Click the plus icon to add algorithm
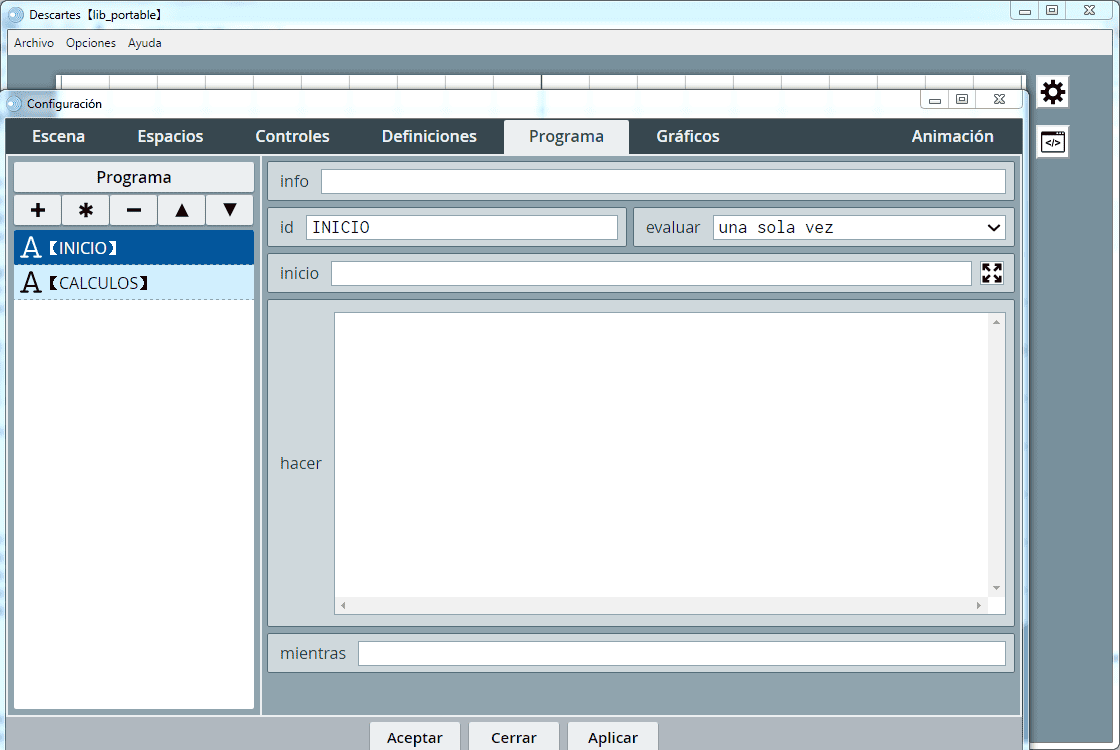The width and height of the screenshot is (1120, 750). click(38, 210)
